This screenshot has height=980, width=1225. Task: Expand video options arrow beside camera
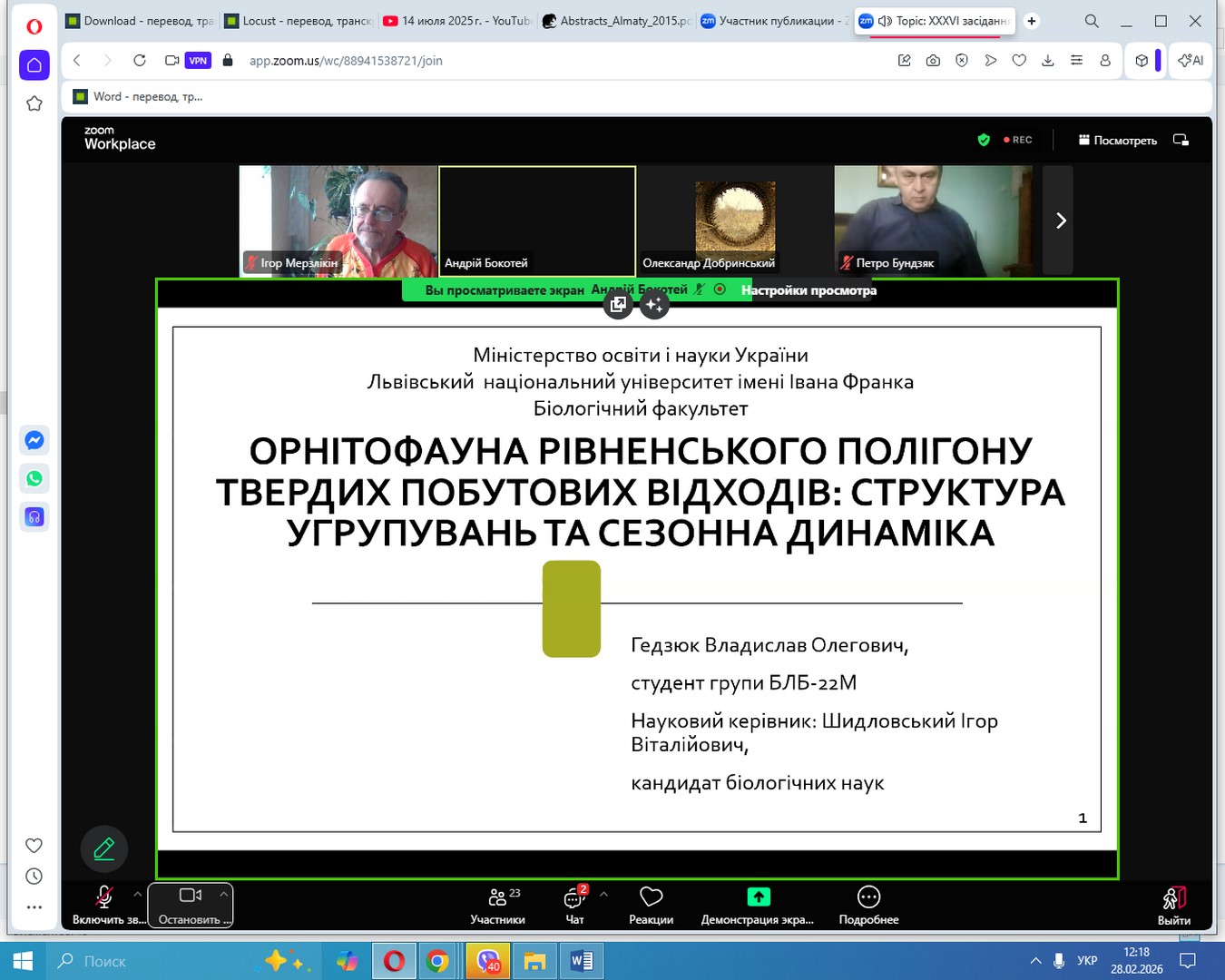pyautogui.click(x=223, y=894)
